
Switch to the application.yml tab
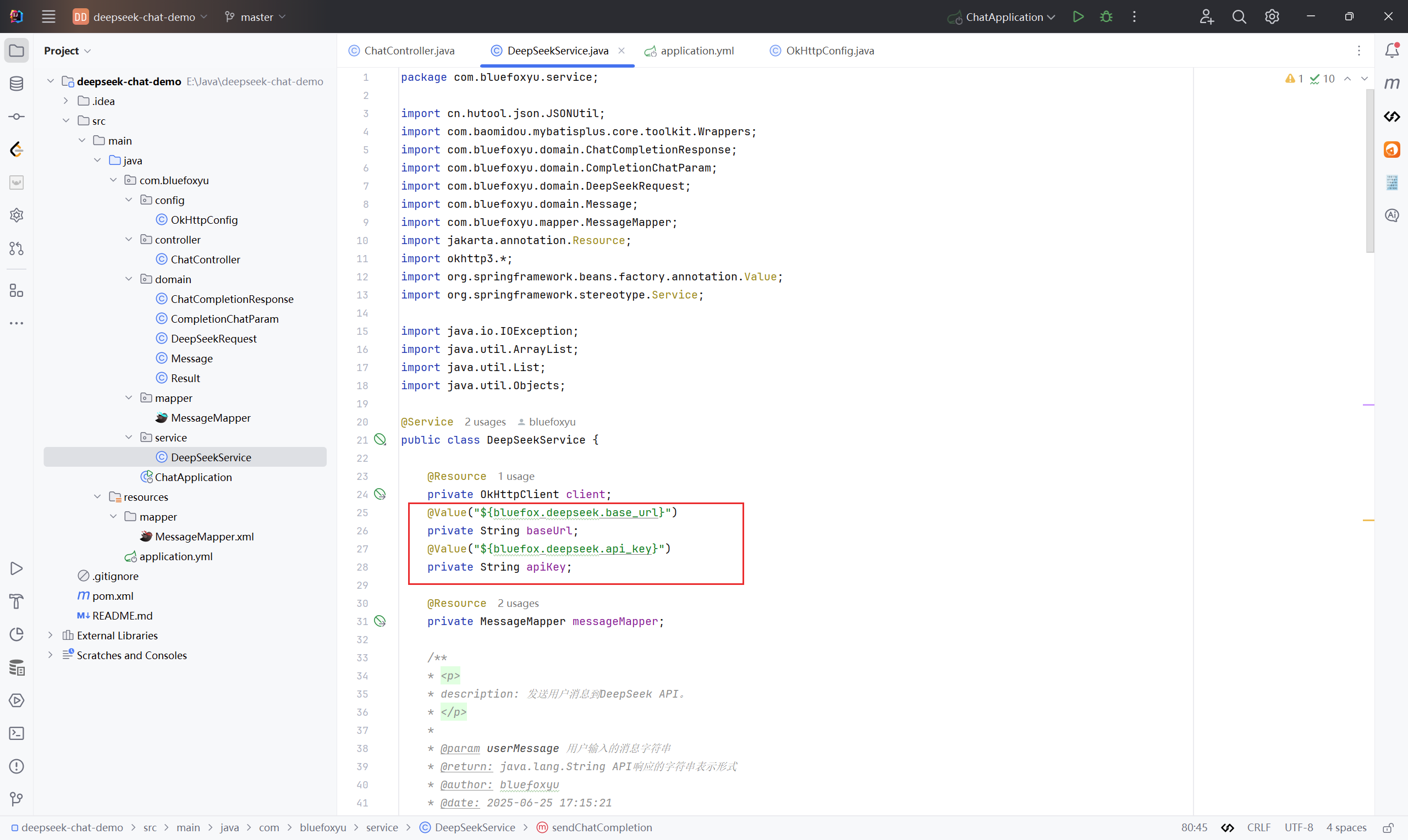(696, 51)
